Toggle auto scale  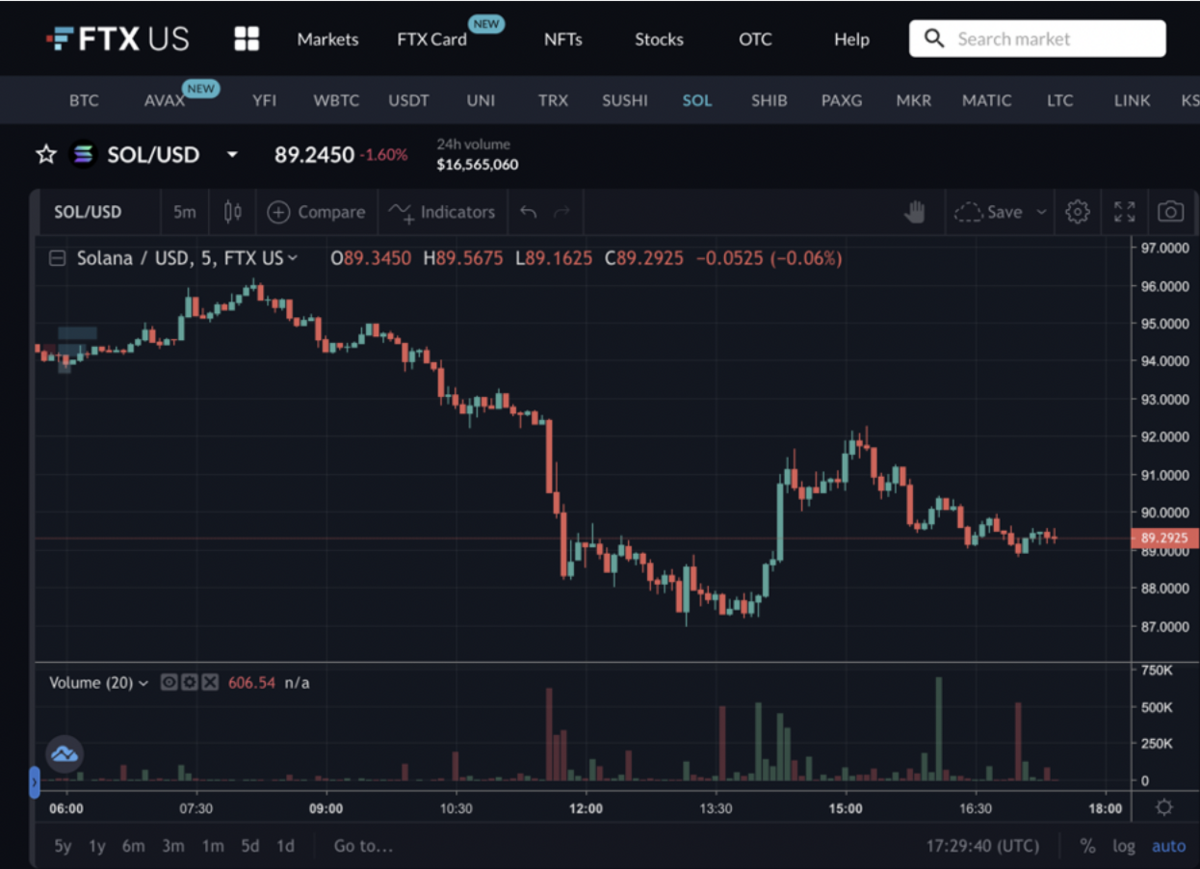click(1168, 846)
